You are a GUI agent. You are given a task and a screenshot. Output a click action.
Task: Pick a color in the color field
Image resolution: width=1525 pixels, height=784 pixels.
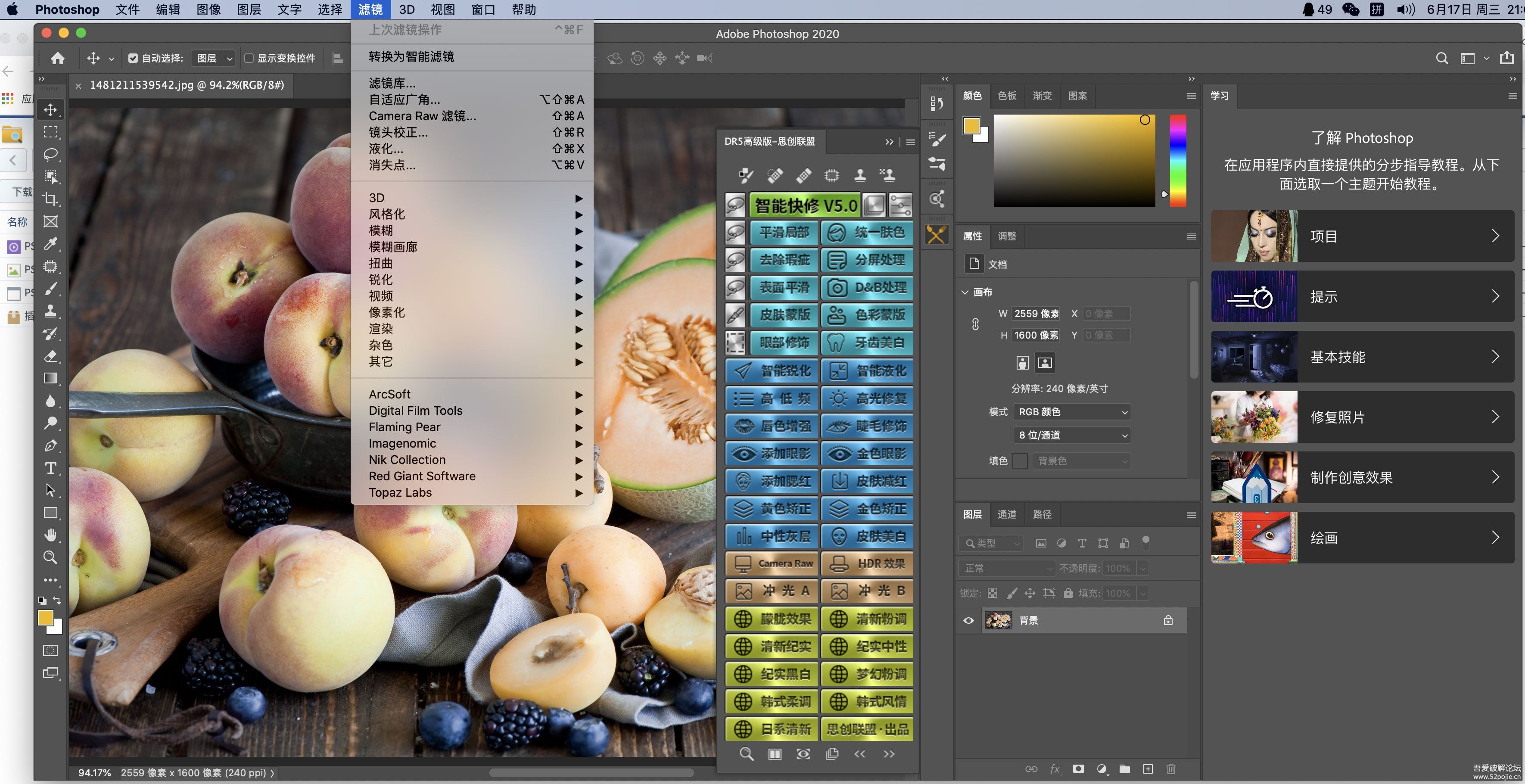tap(1074, 161)
